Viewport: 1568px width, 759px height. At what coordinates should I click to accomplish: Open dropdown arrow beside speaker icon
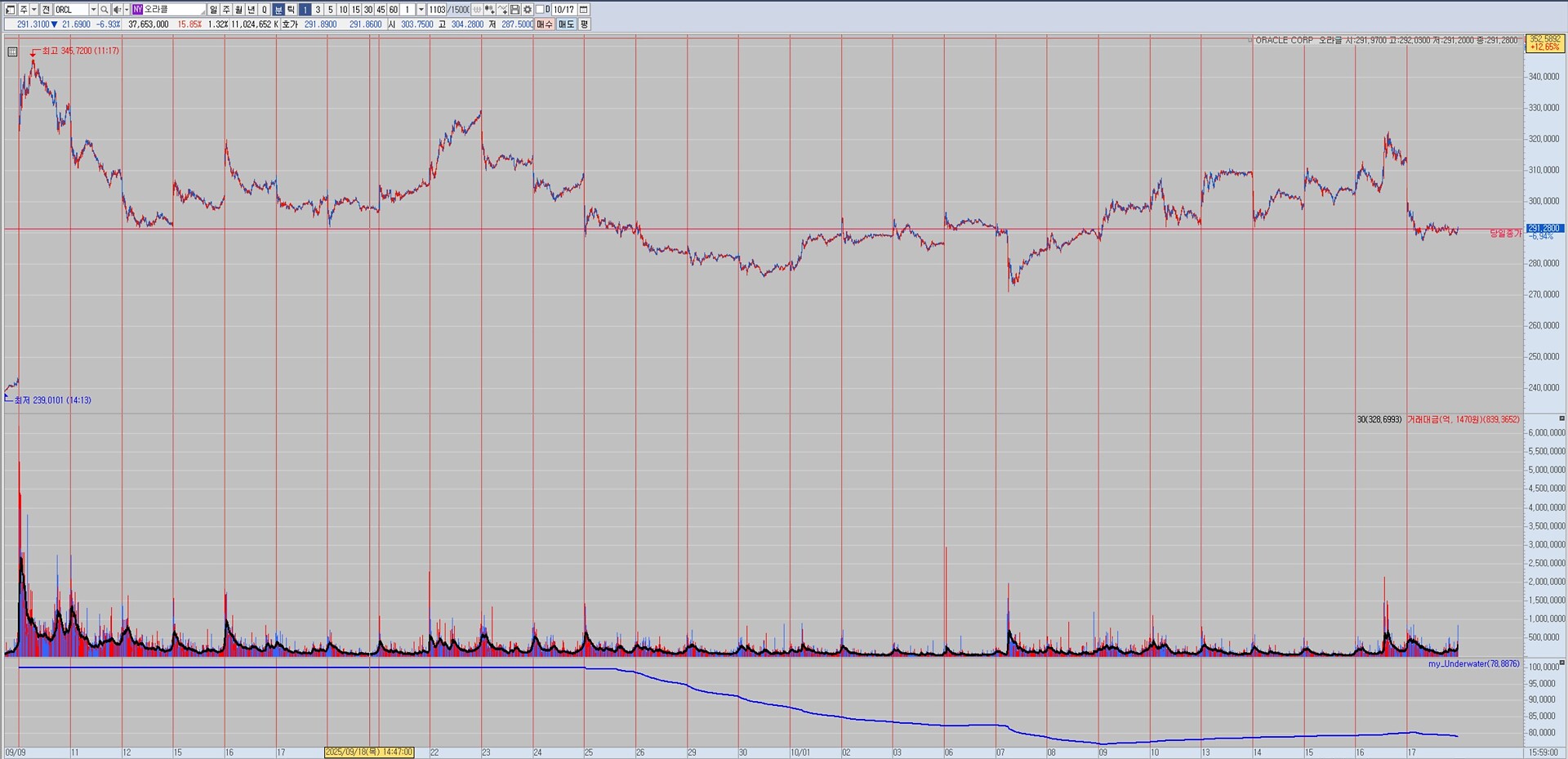[127, 10]
